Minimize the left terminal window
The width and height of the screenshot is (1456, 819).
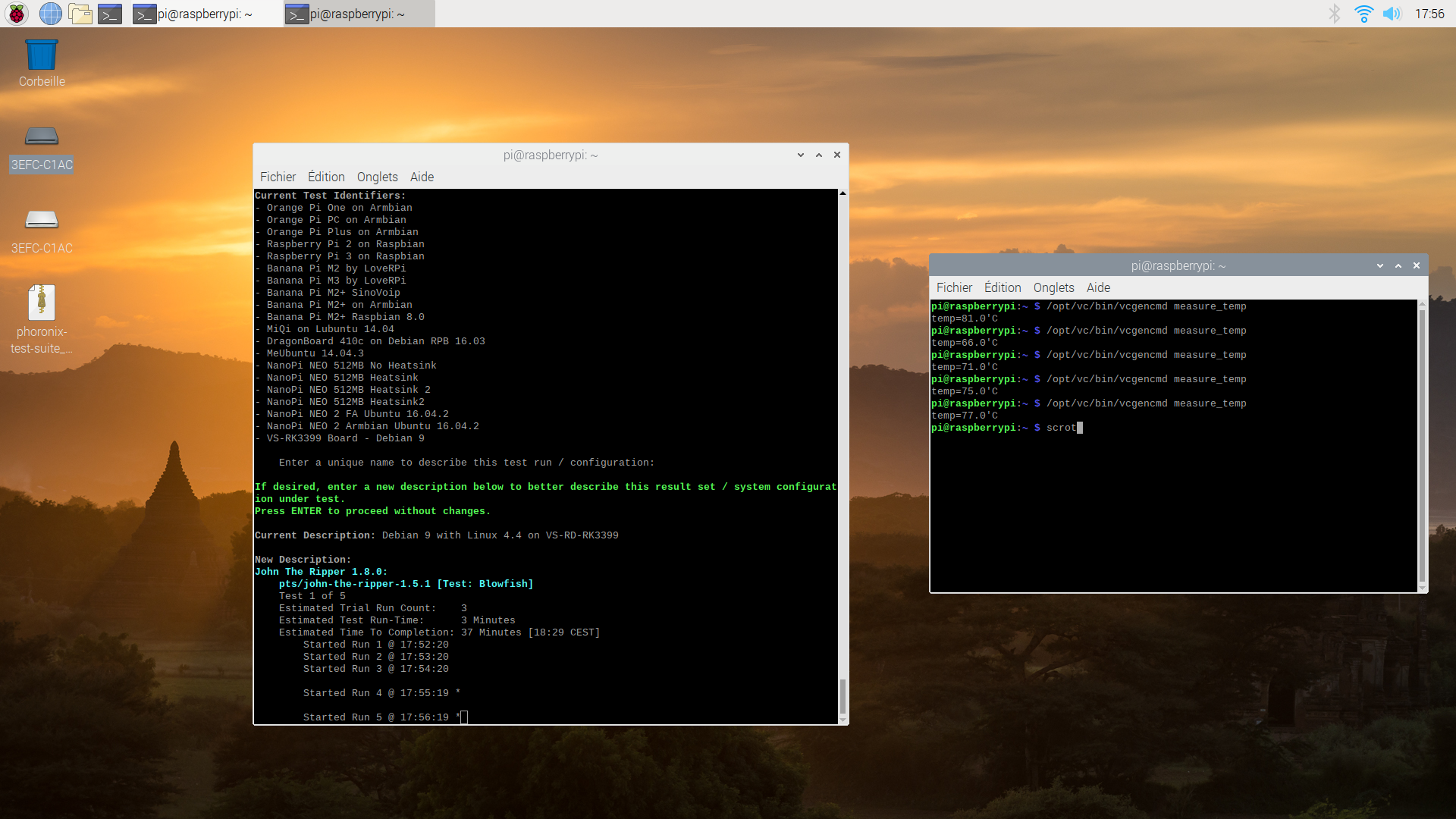[x=801, y=155]
